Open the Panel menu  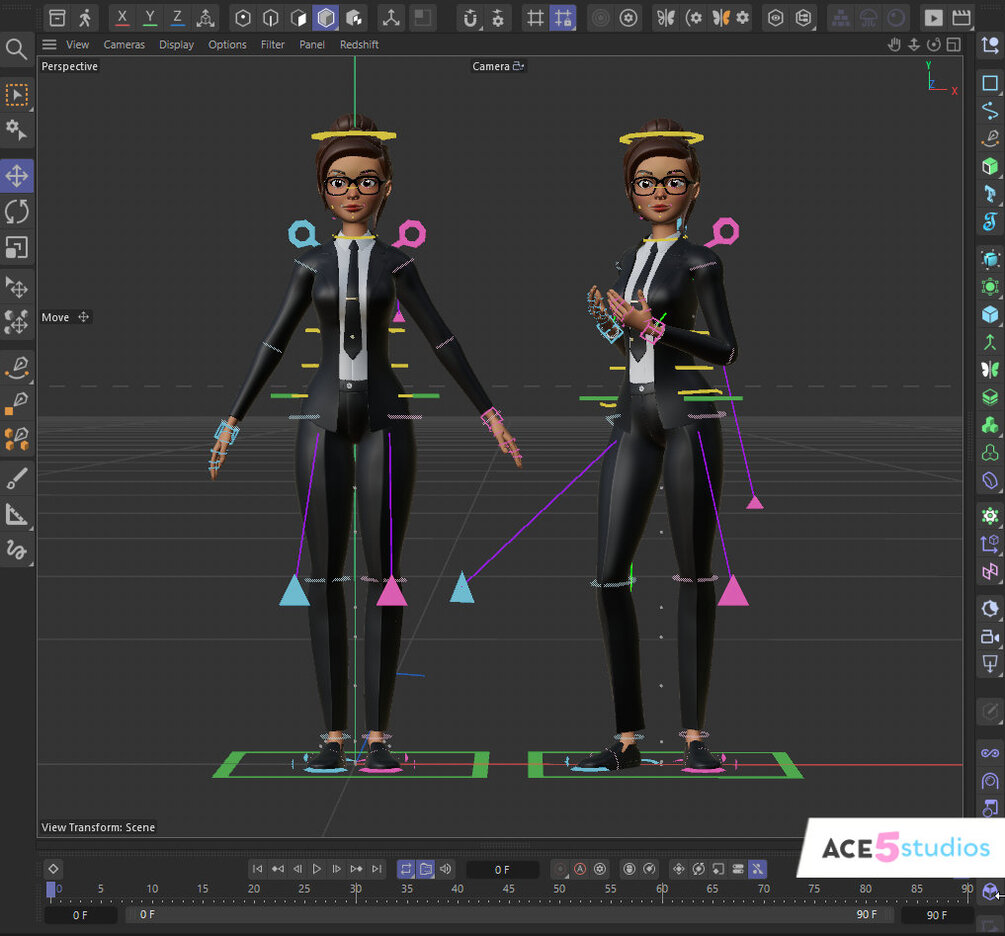[x=312, y=44]
